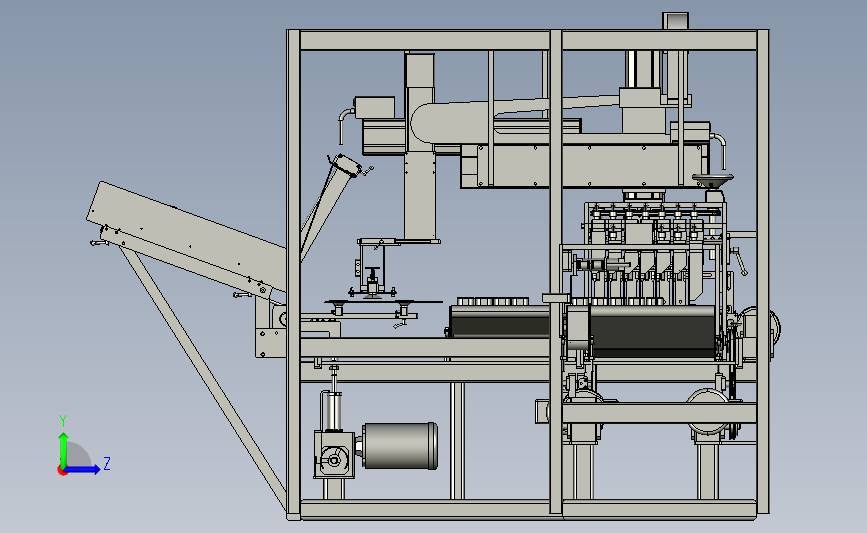Viewport: 867px width, 533px height.
Task: Select the inclined feed chute on the left
Action: (x=186, y=238)
